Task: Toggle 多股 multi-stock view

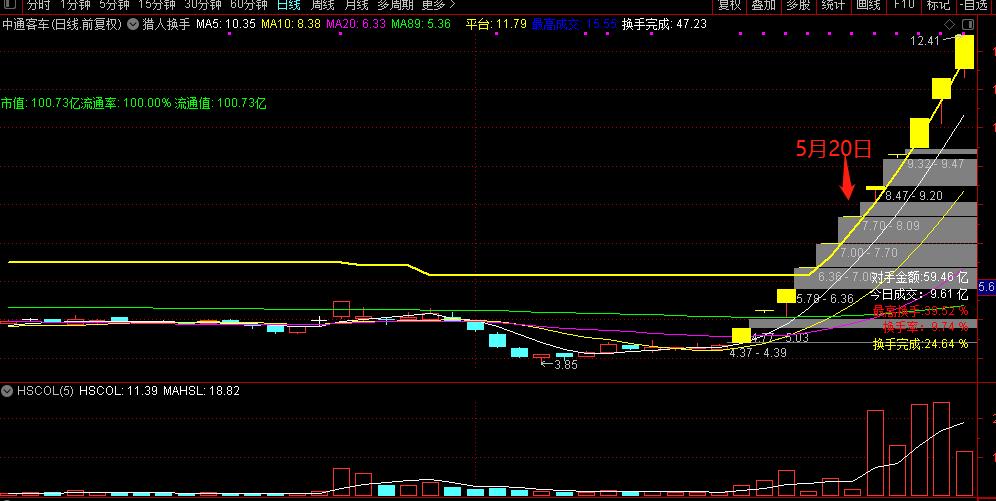Action: 797,5
